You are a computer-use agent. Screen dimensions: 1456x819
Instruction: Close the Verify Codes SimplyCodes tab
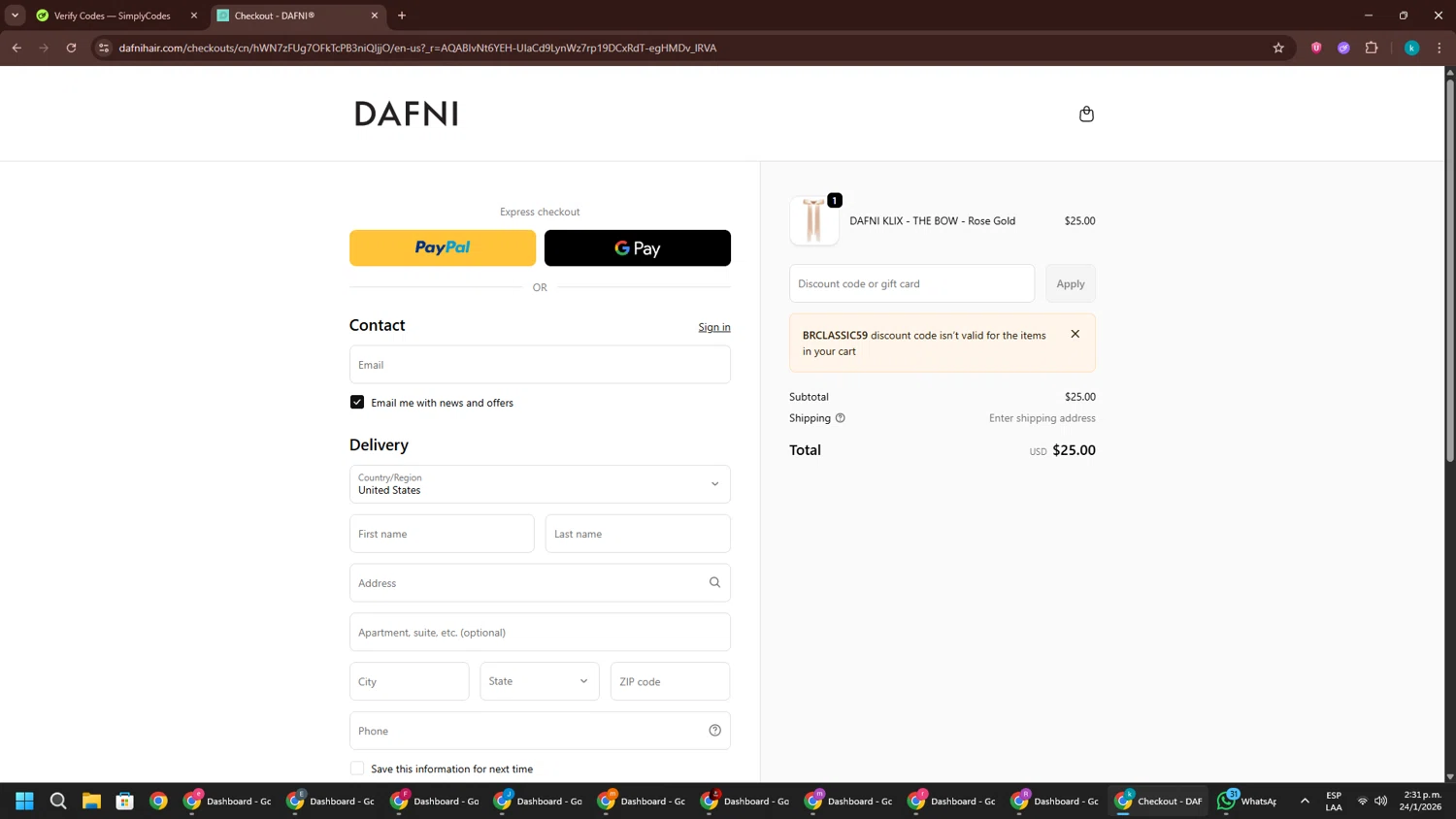click(x=194, y=16)
